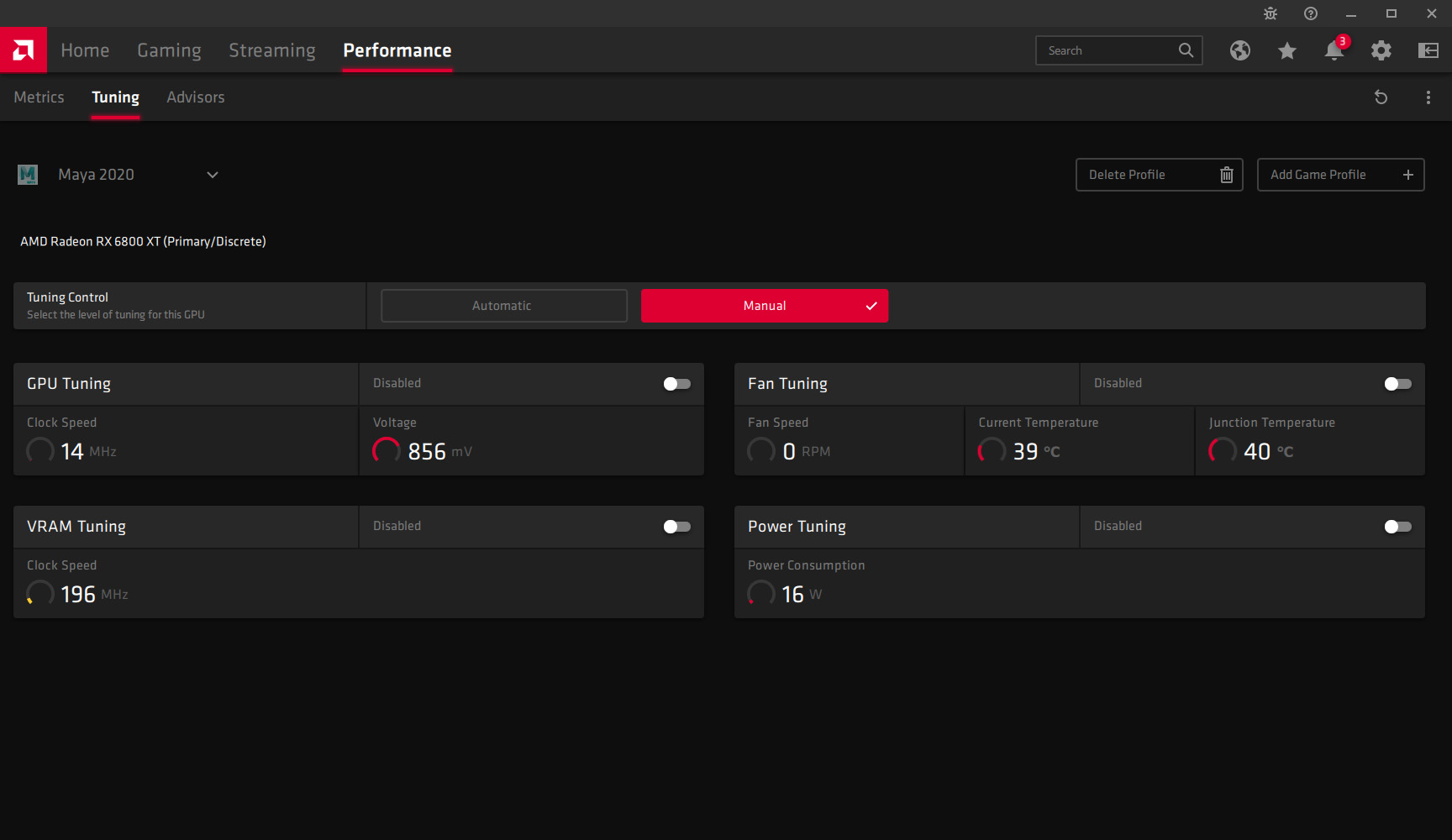Click the Delete Profile button

[1159, 175]
